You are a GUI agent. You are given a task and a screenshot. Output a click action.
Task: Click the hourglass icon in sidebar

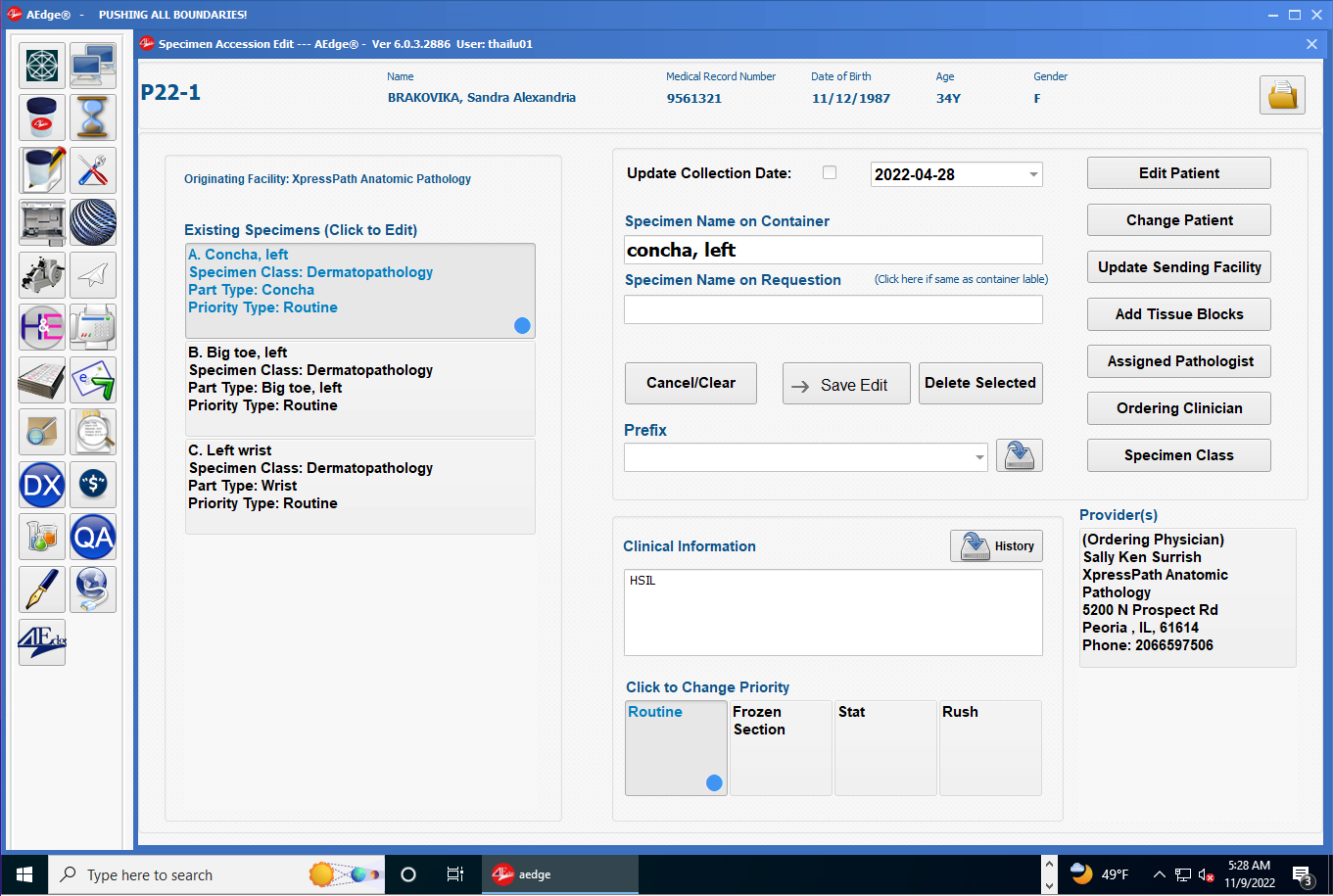(93, 118)
